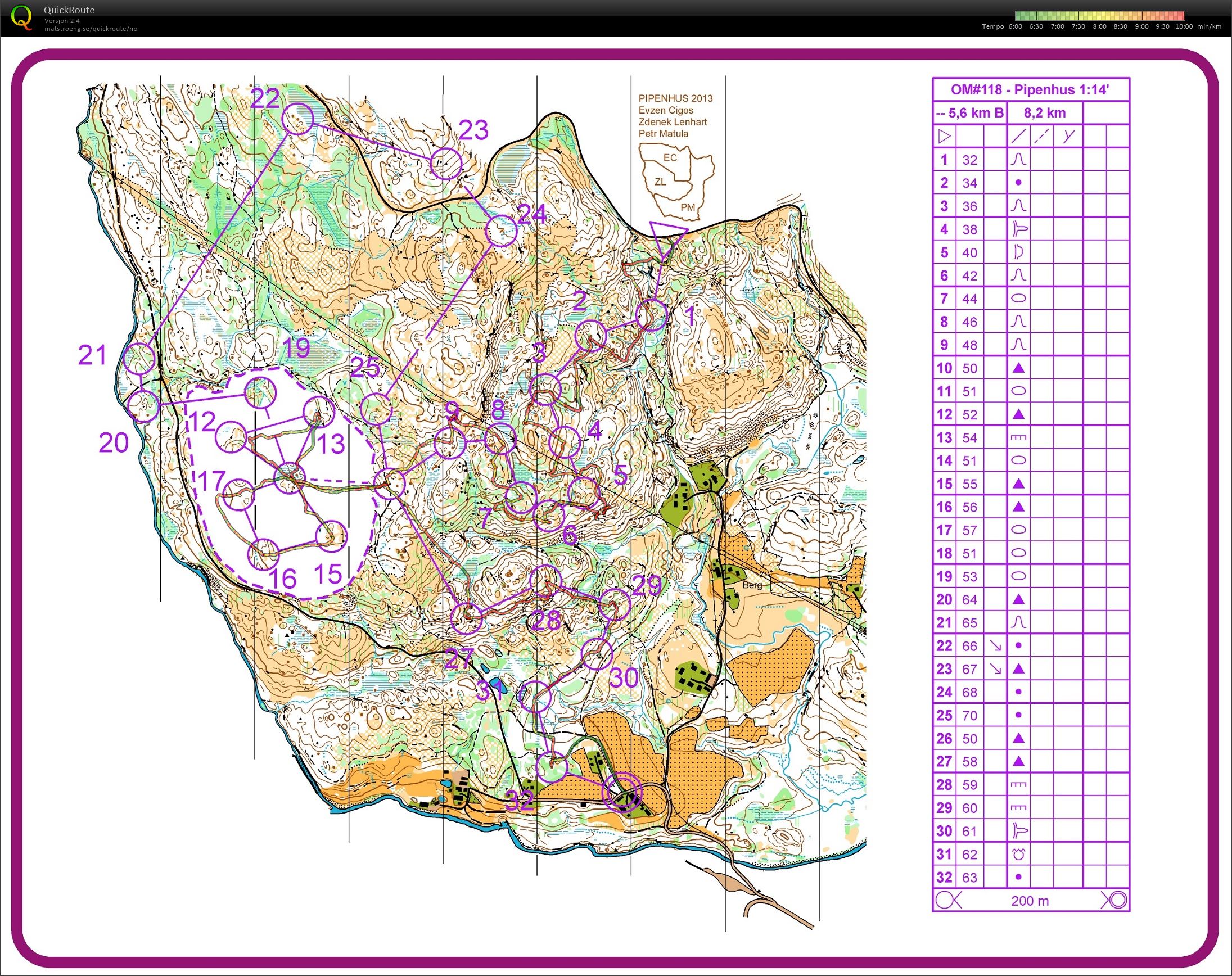Click the finish symbol in the 200 m row

coord(1114,901)
